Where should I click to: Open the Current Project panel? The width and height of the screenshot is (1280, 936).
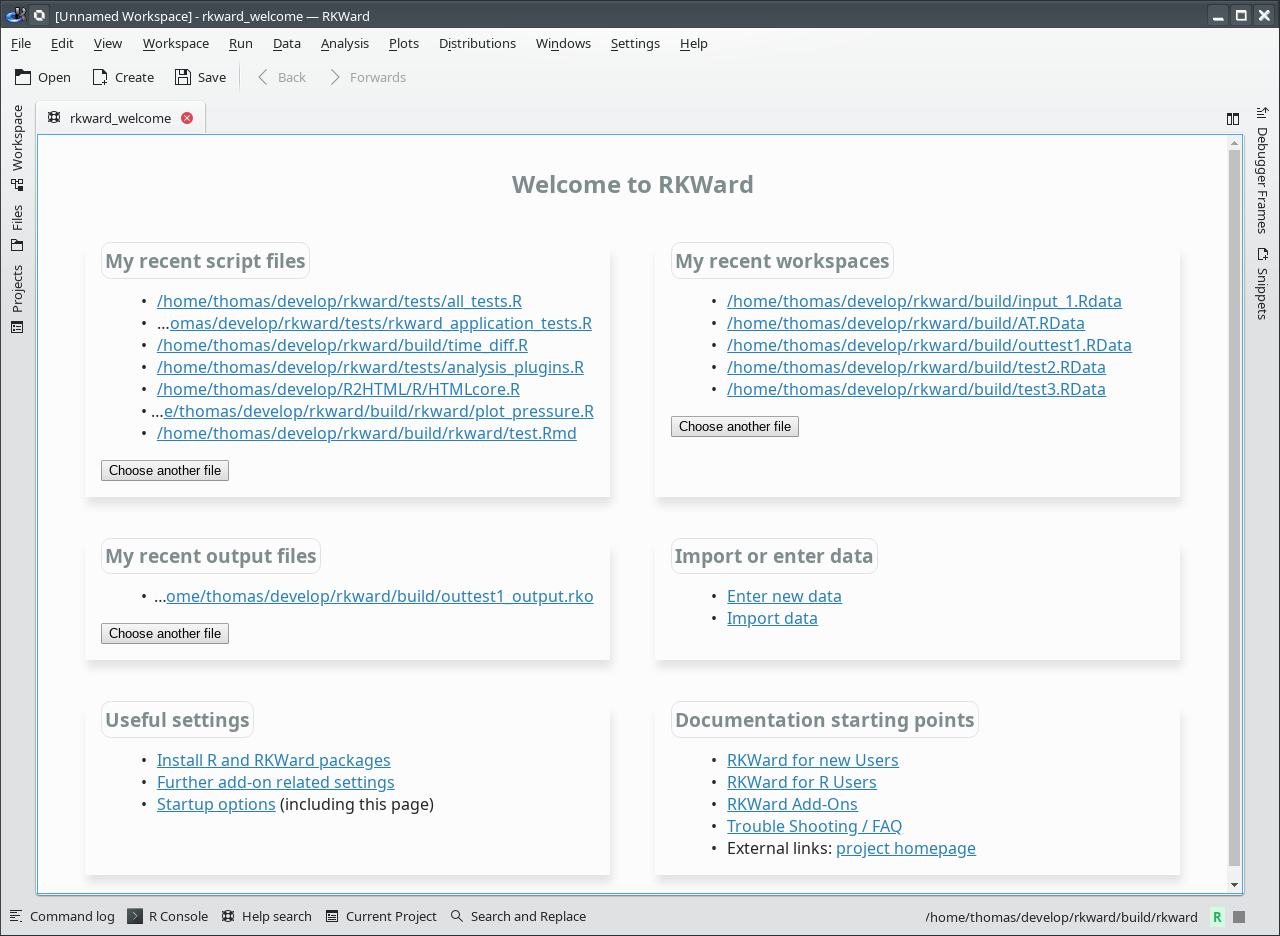[x=381, y=916]
